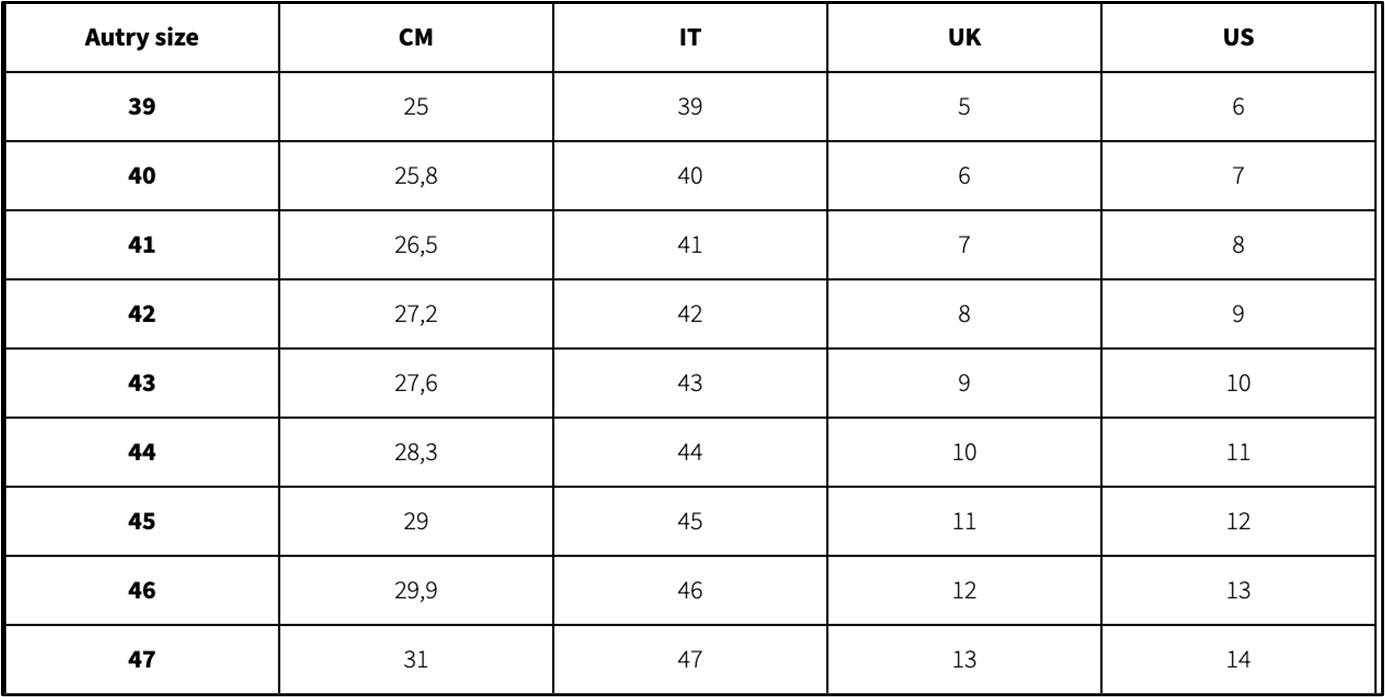Click the IT column header
This screenshot has width=1385, height=697.
[690, 39]
